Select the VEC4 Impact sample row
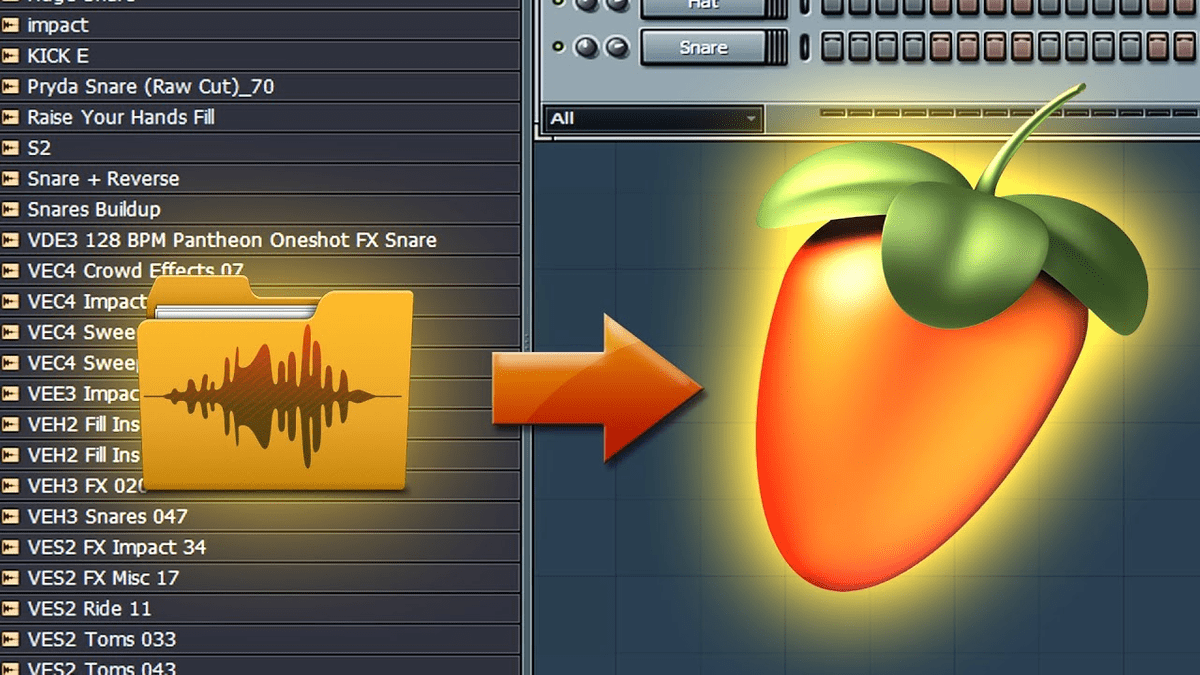Screen dimensions: 1200x675 tap(260, 302)
